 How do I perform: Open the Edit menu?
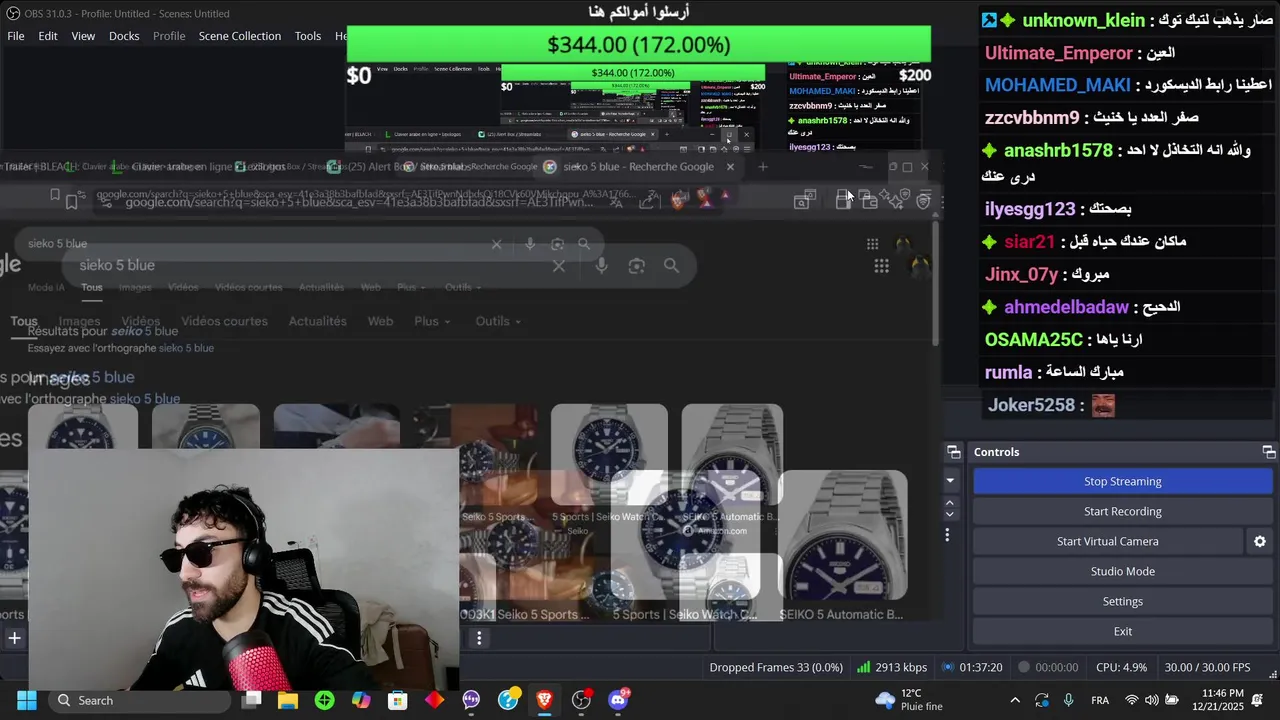click(48, 36)
